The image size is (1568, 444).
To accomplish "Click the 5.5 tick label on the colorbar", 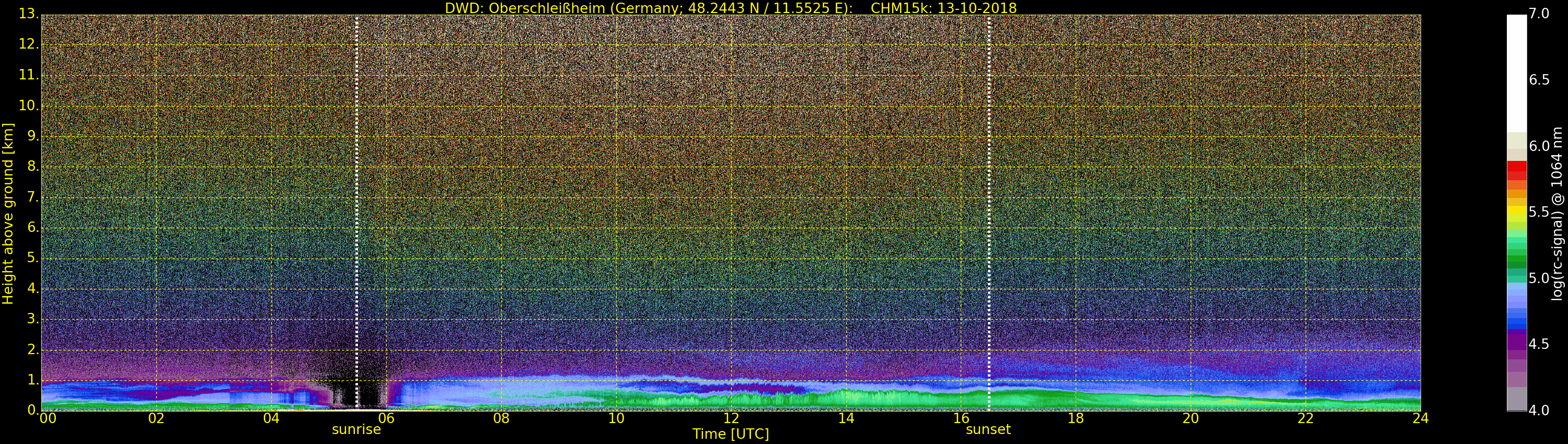I will [x=1539, y=212].
